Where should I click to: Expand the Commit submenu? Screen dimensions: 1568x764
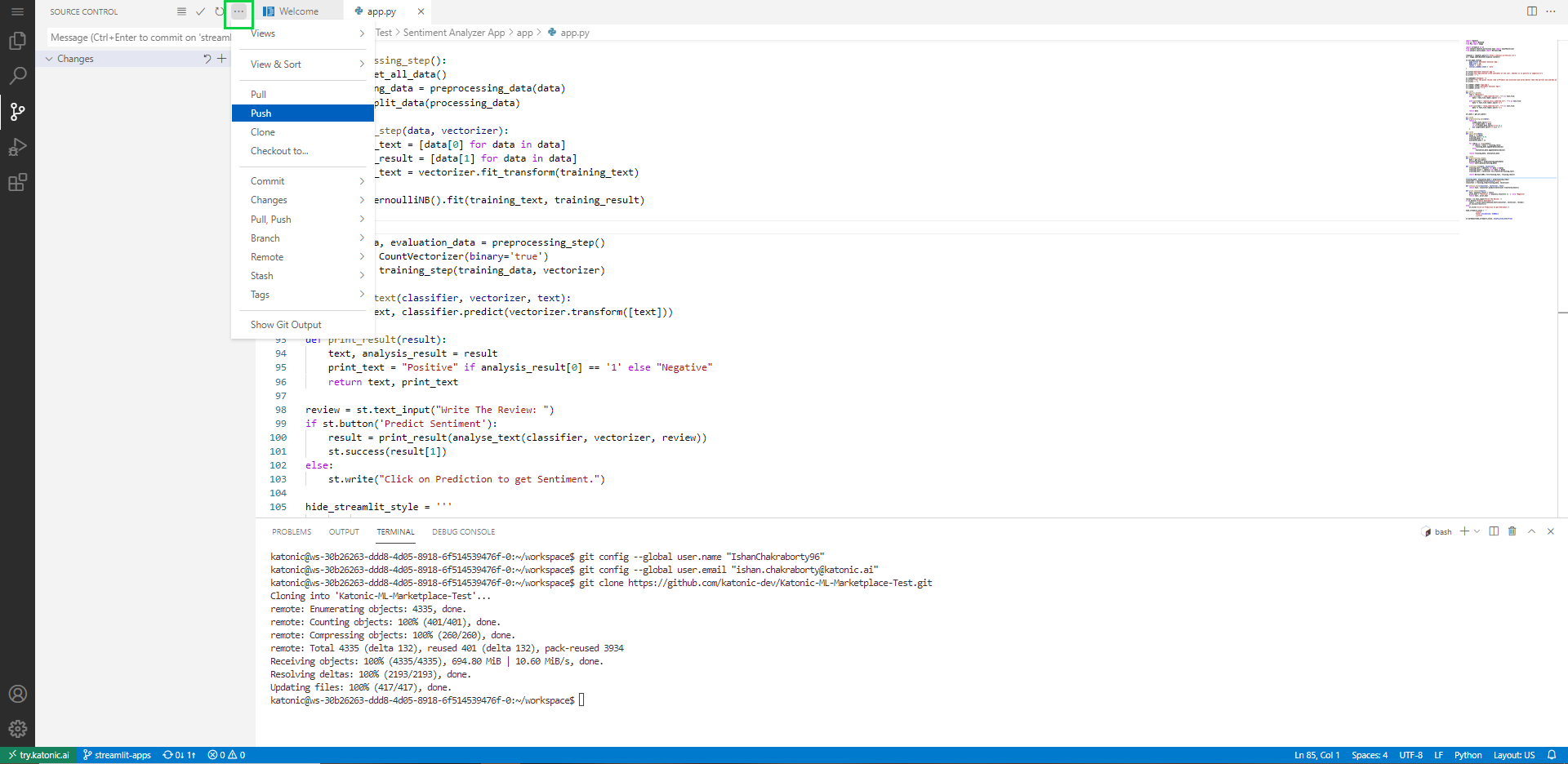tap(303, 181)
